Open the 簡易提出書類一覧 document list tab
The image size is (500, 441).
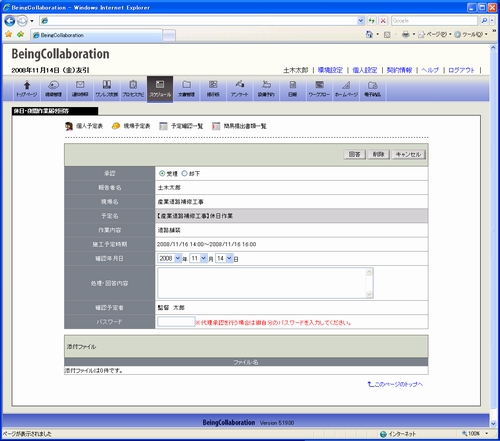coord(239,126)
